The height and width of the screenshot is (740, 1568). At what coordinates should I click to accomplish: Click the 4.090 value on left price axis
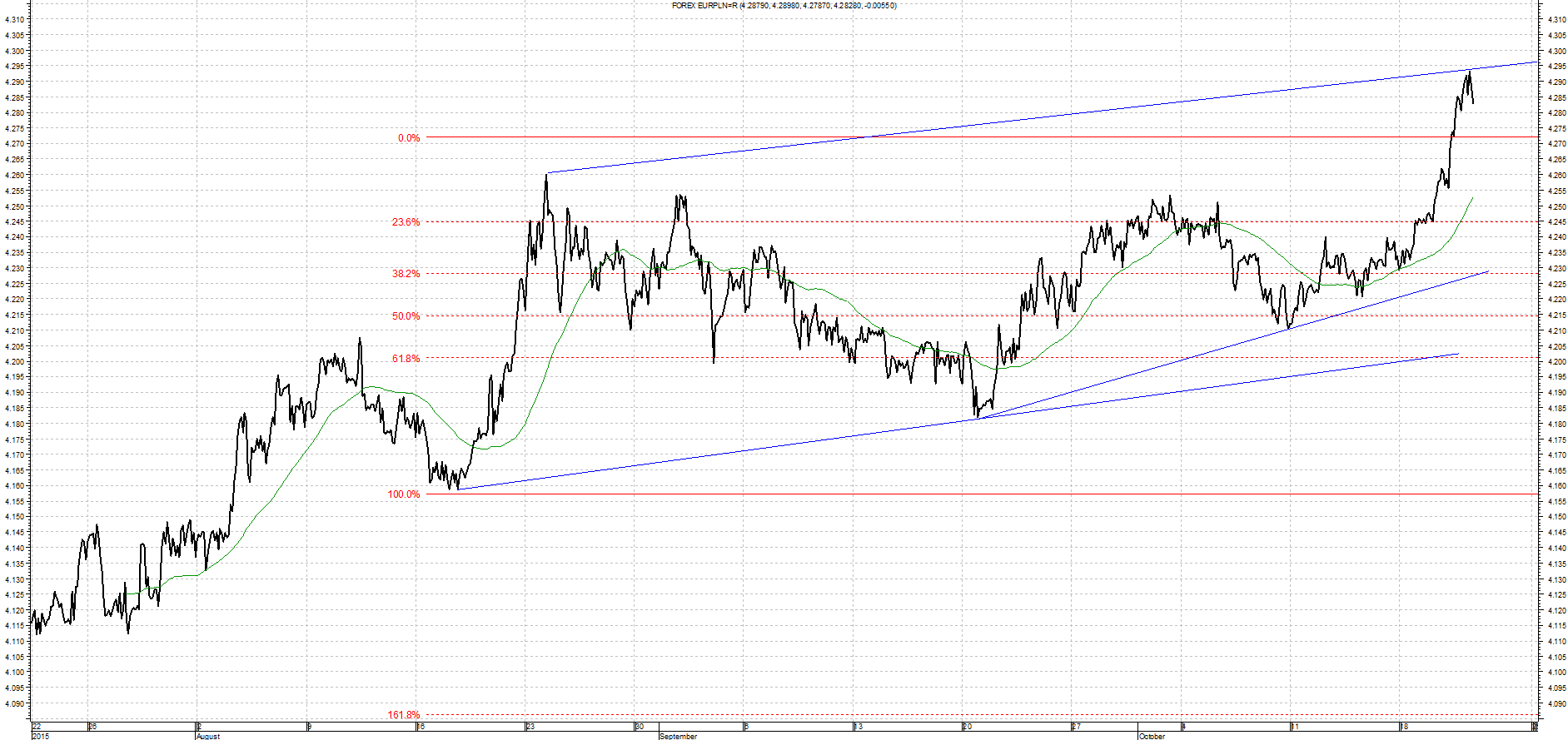(15, 704)
